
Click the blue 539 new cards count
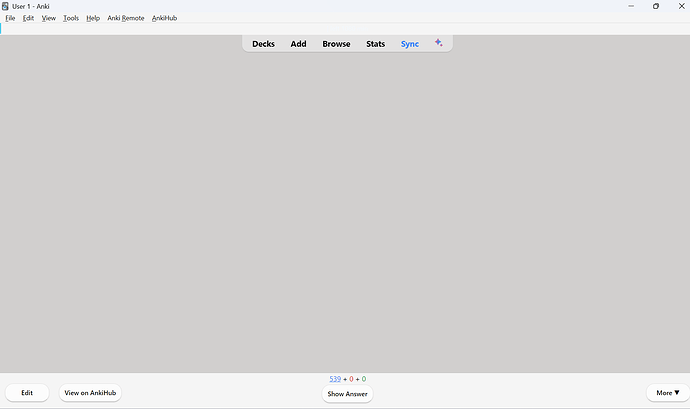335,379
